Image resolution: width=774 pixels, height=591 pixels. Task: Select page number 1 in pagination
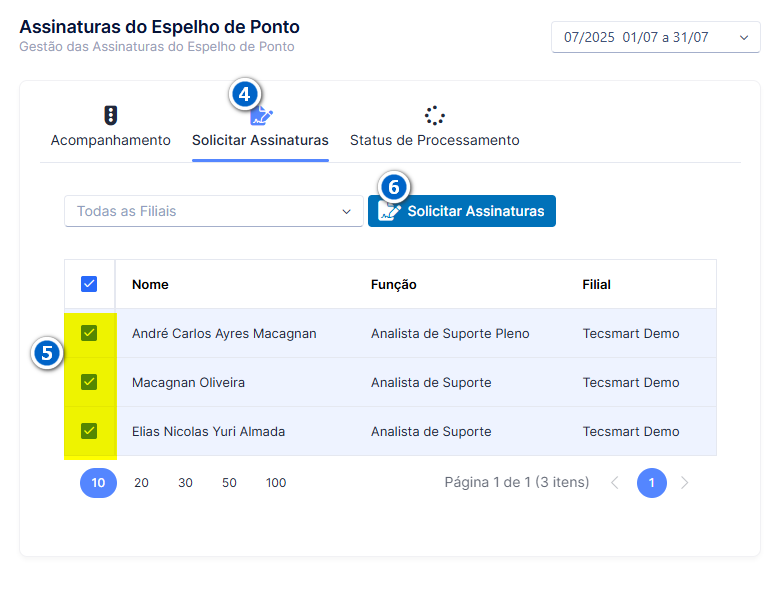(652, 482)
